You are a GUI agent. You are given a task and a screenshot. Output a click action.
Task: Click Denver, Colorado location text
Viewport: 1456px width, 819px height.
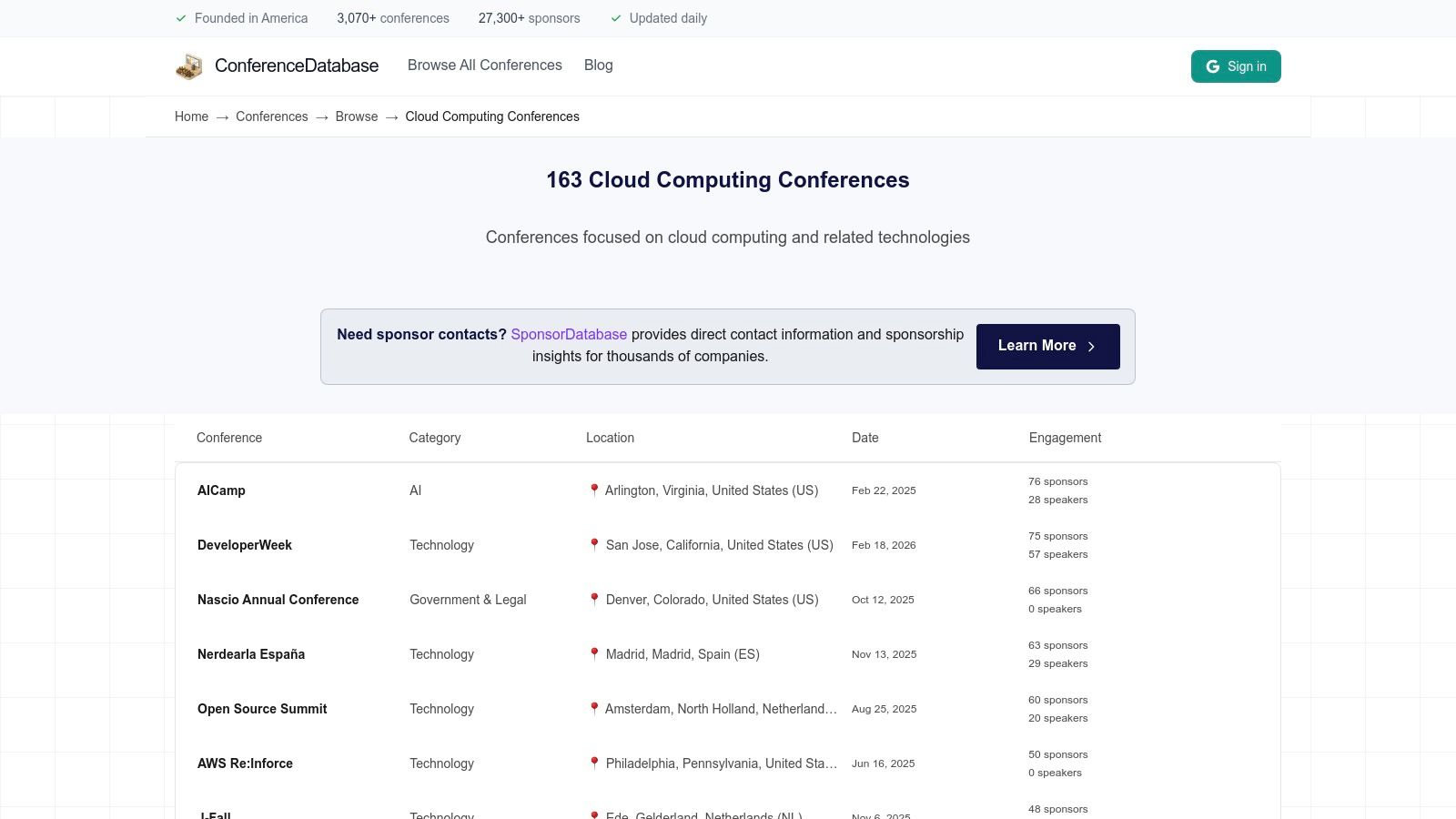(713, 600)
